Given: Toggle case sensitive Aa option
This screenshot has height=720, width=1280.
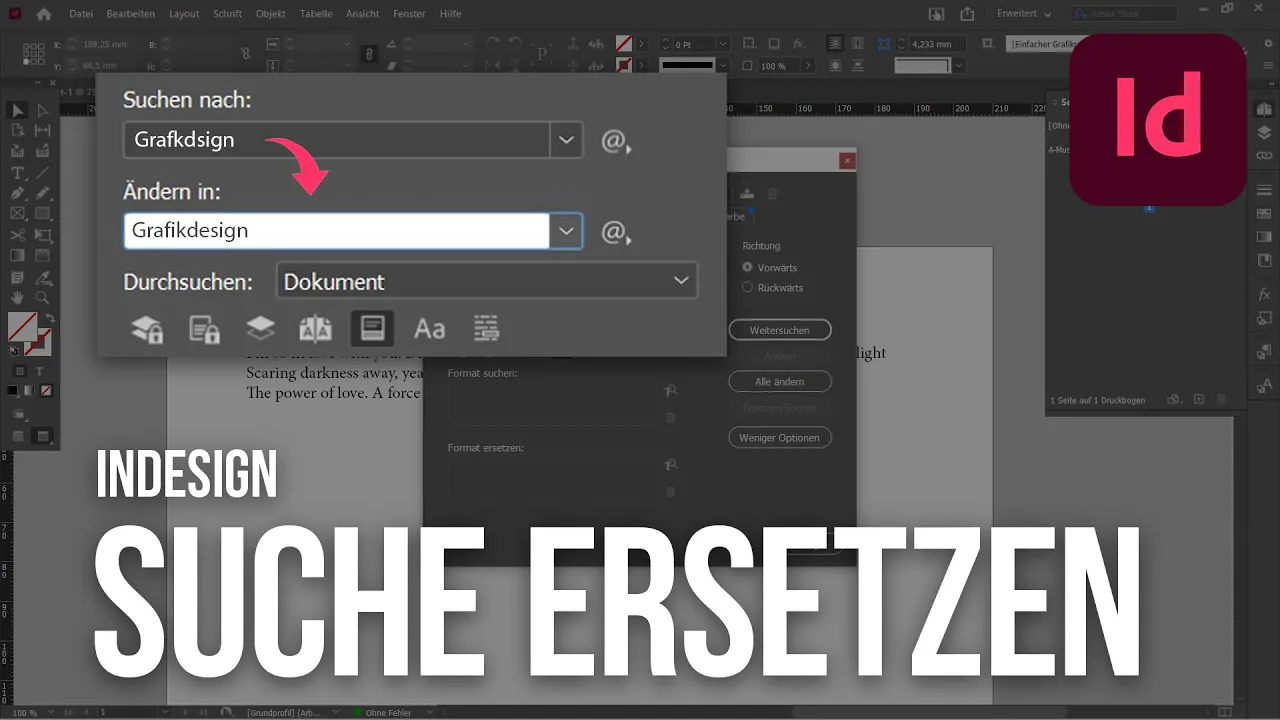Looking at the screenshot, I should click(x=429, y=329).
